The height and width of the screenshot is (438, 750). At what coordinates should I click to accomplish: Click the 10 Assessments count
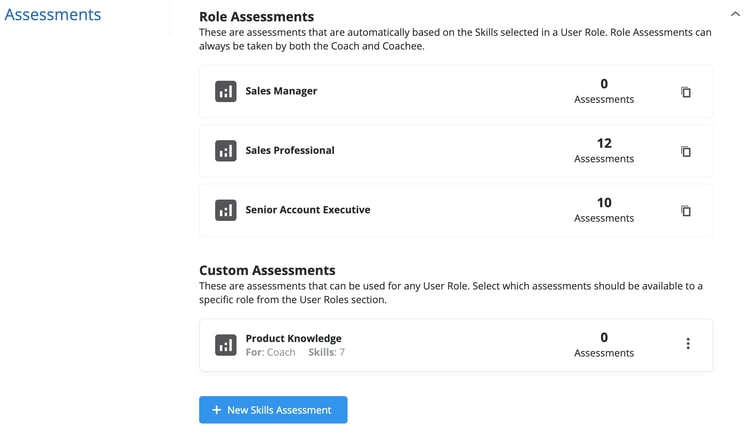(604, 210)
